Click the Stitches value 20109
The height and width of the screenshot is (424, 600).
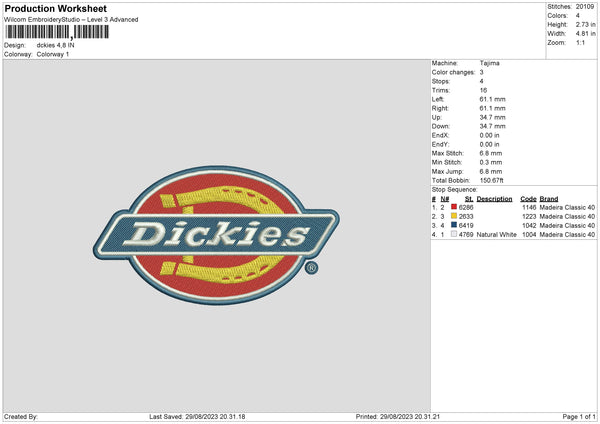[585, 7]
